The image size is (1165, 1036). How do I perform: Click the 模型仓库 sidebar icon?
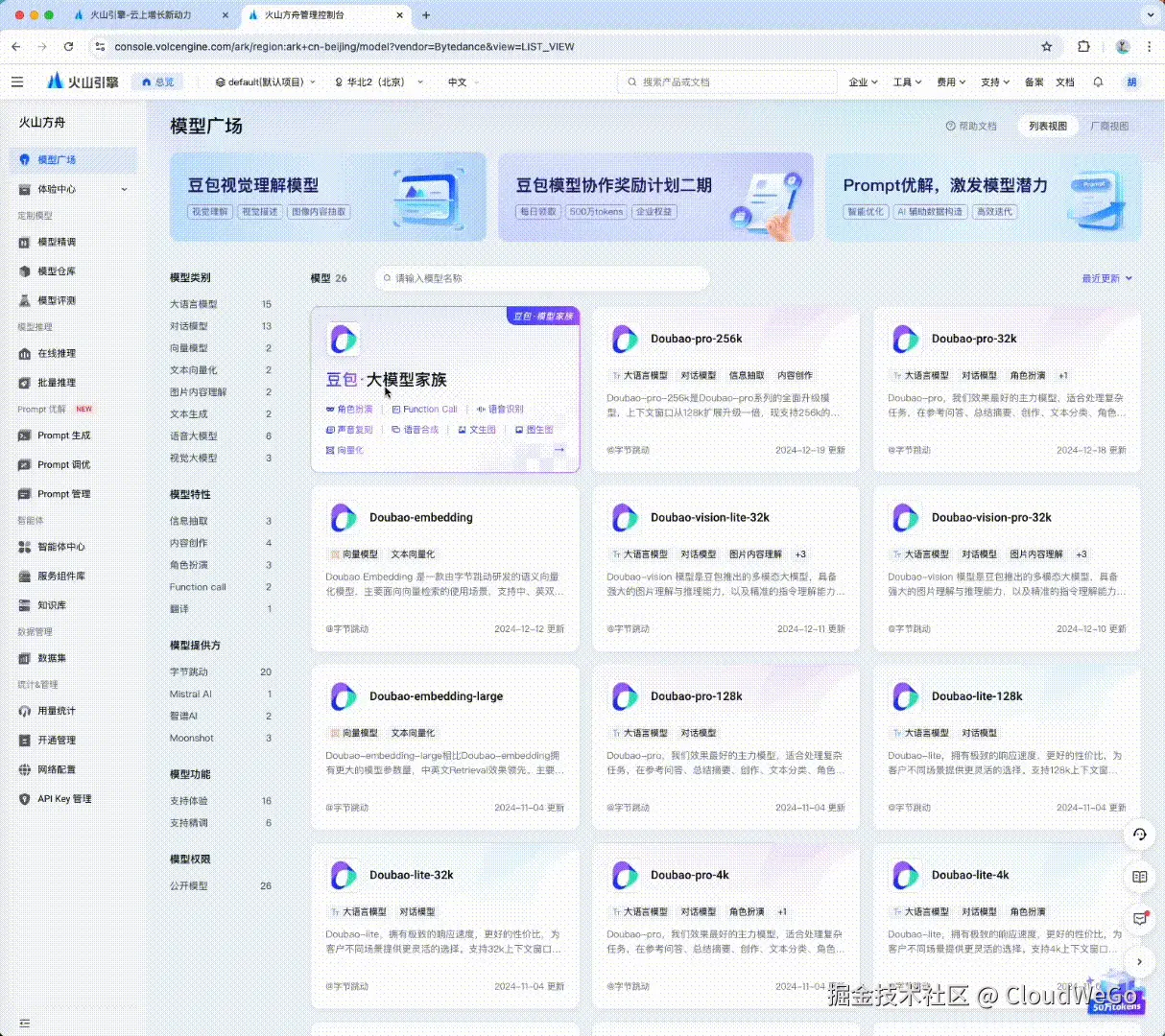(25, 271)
